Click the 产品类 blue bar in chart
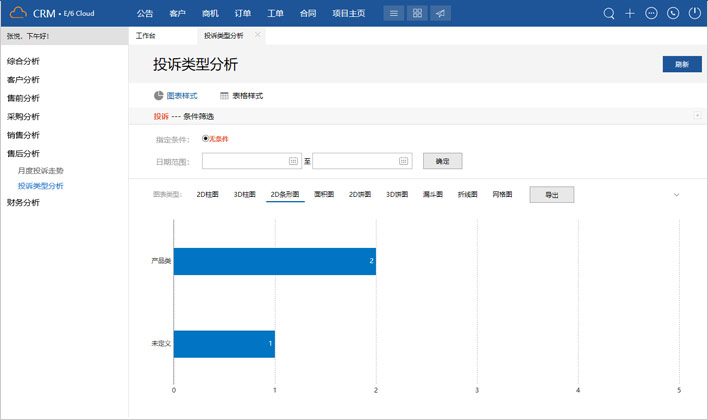Screen dimensions: 708x420 (275, 261)
